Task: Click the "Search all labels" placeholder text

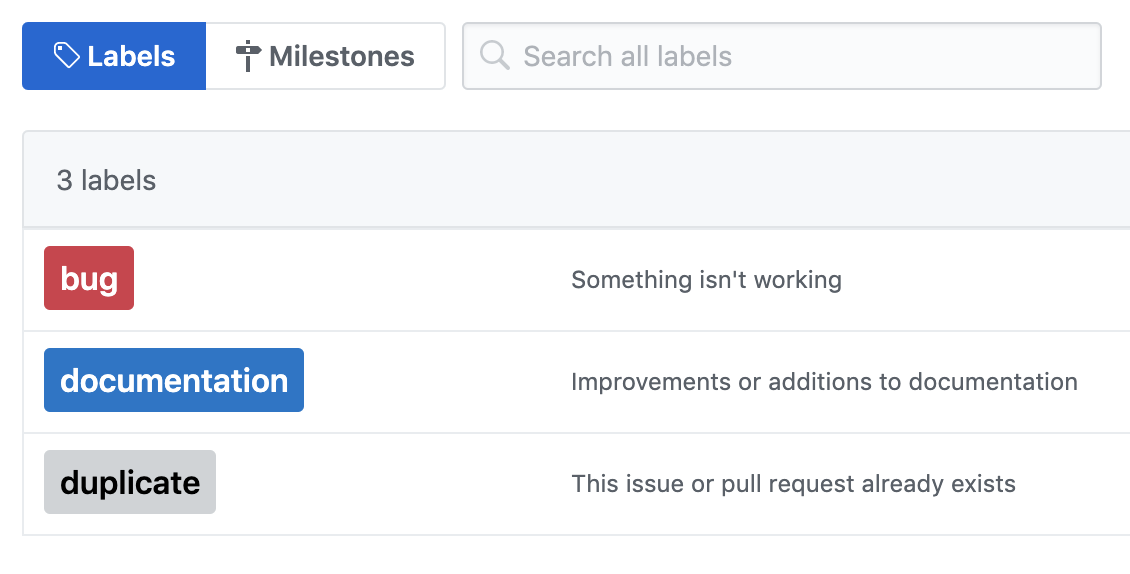Action: click(x=627, y=56)
